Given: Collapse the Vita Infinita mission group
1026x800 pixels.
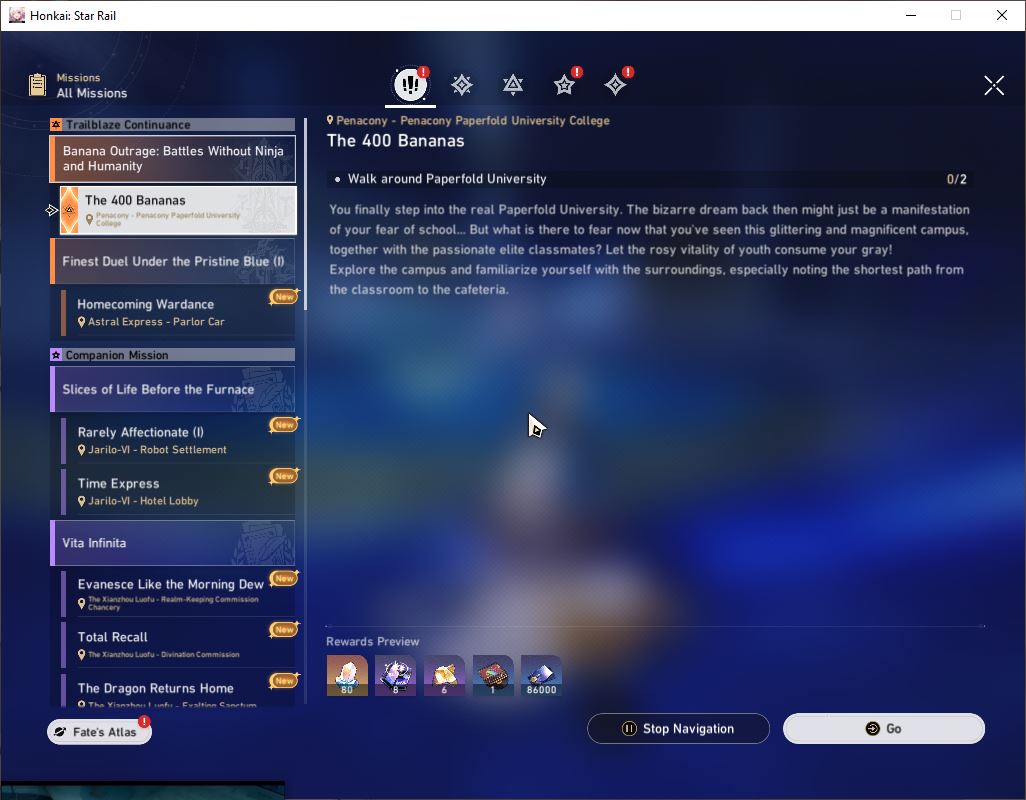Looking at the screenshot, I should (173, 543).
